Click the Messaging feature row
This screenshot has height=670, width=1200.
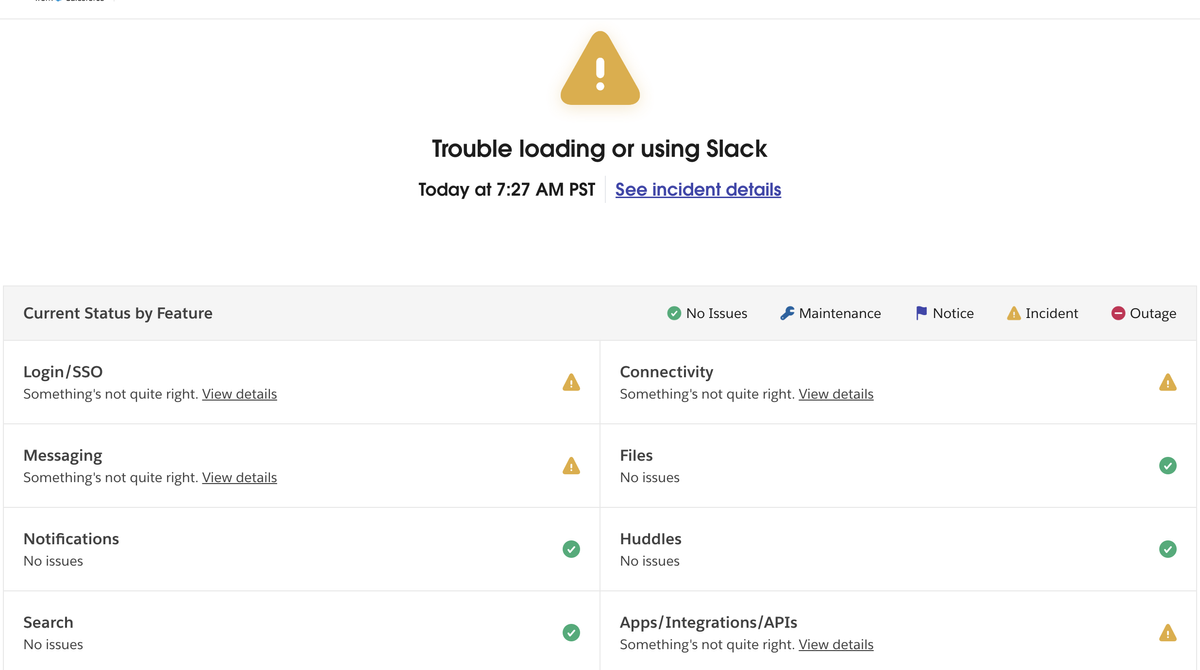click(300, 465)
